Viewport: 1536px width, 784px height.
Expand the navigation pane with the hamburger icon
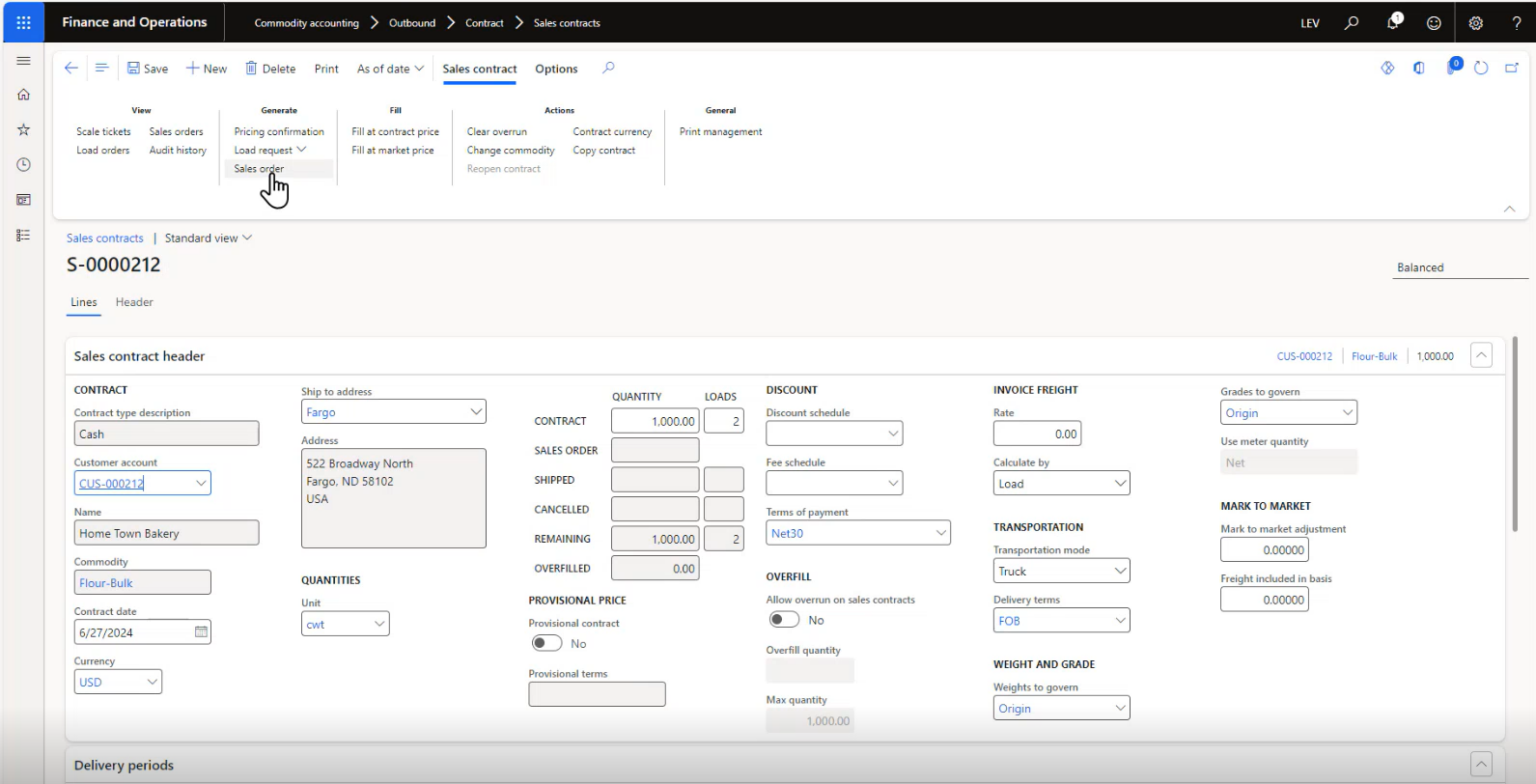point(23,60)
